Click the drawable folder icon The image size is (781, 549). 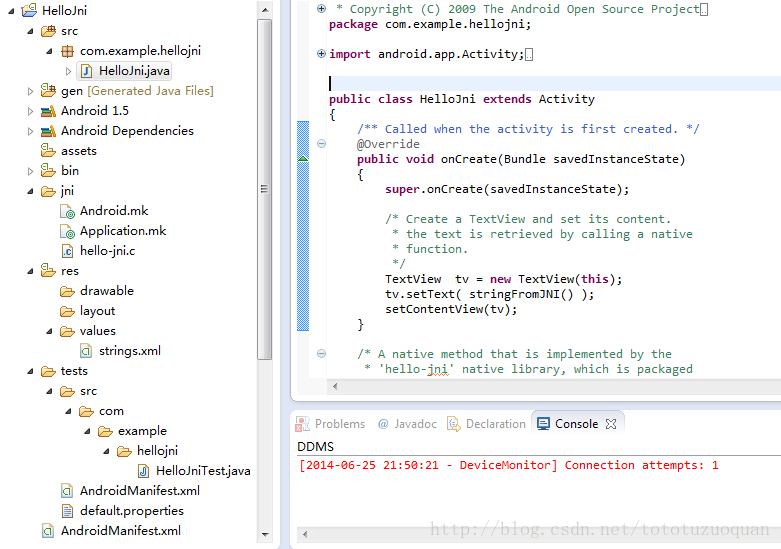pyautogui.click(x=67, y=291)
